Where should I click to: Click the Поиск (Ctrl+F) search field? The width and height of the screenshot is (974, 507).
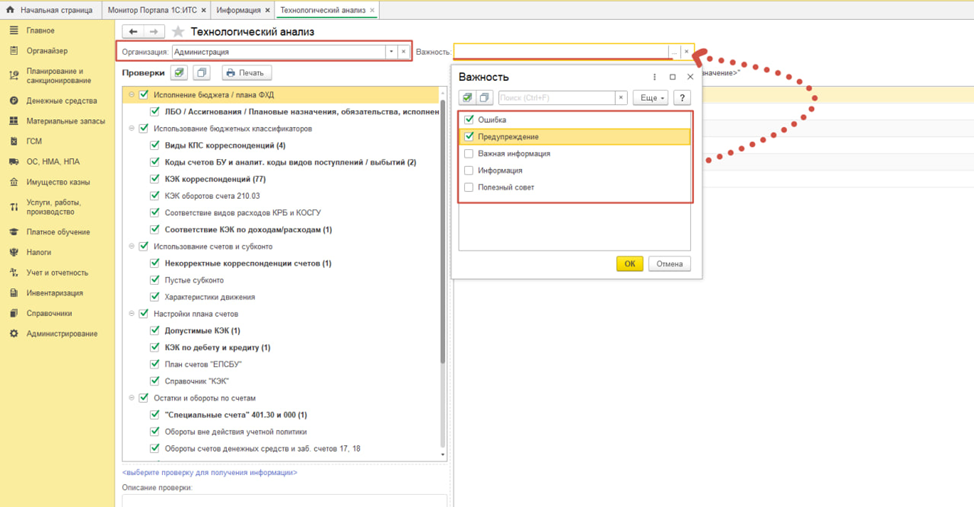point(557,98)
